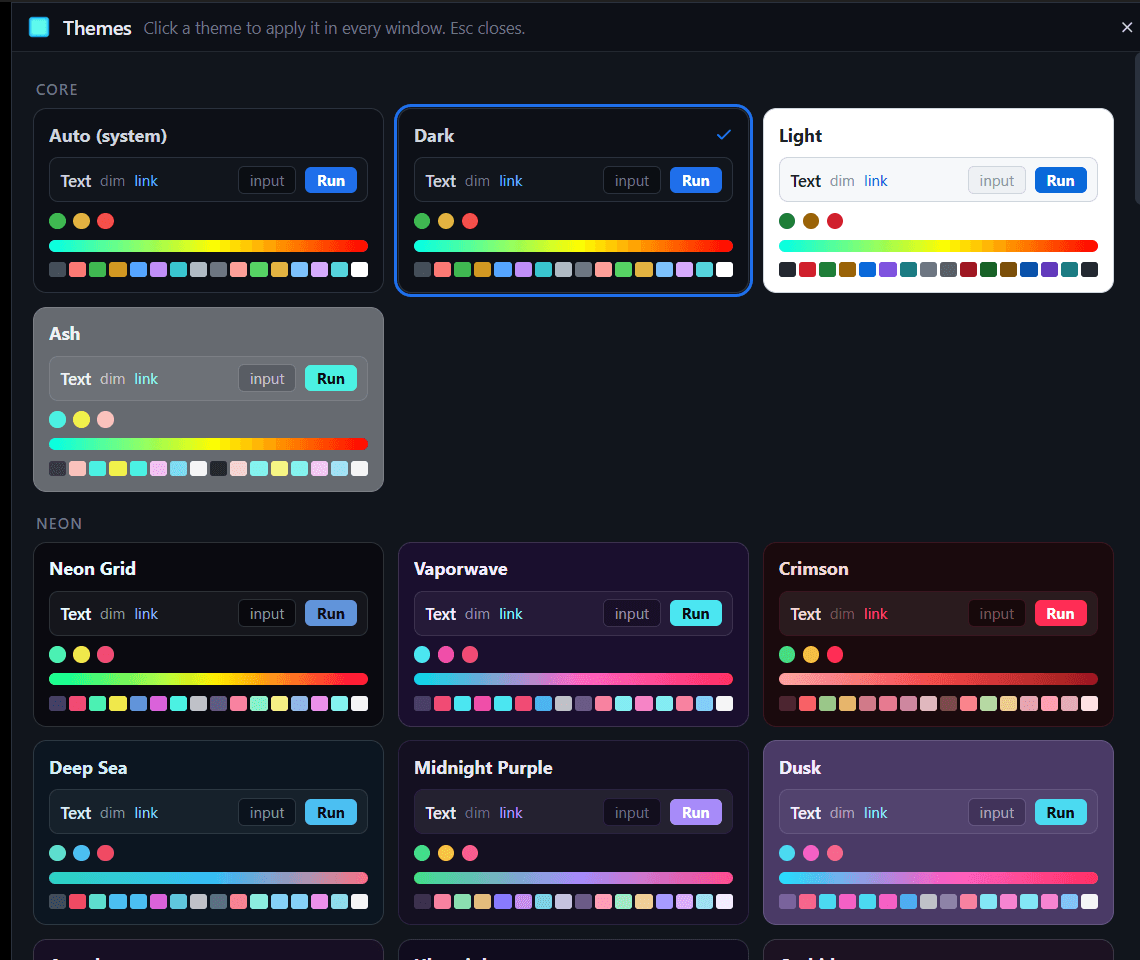The width and height of the screenshot is (1140, 960).
Task: Click the red Run button in Crimson preview
Action: tap(1060, 613)
